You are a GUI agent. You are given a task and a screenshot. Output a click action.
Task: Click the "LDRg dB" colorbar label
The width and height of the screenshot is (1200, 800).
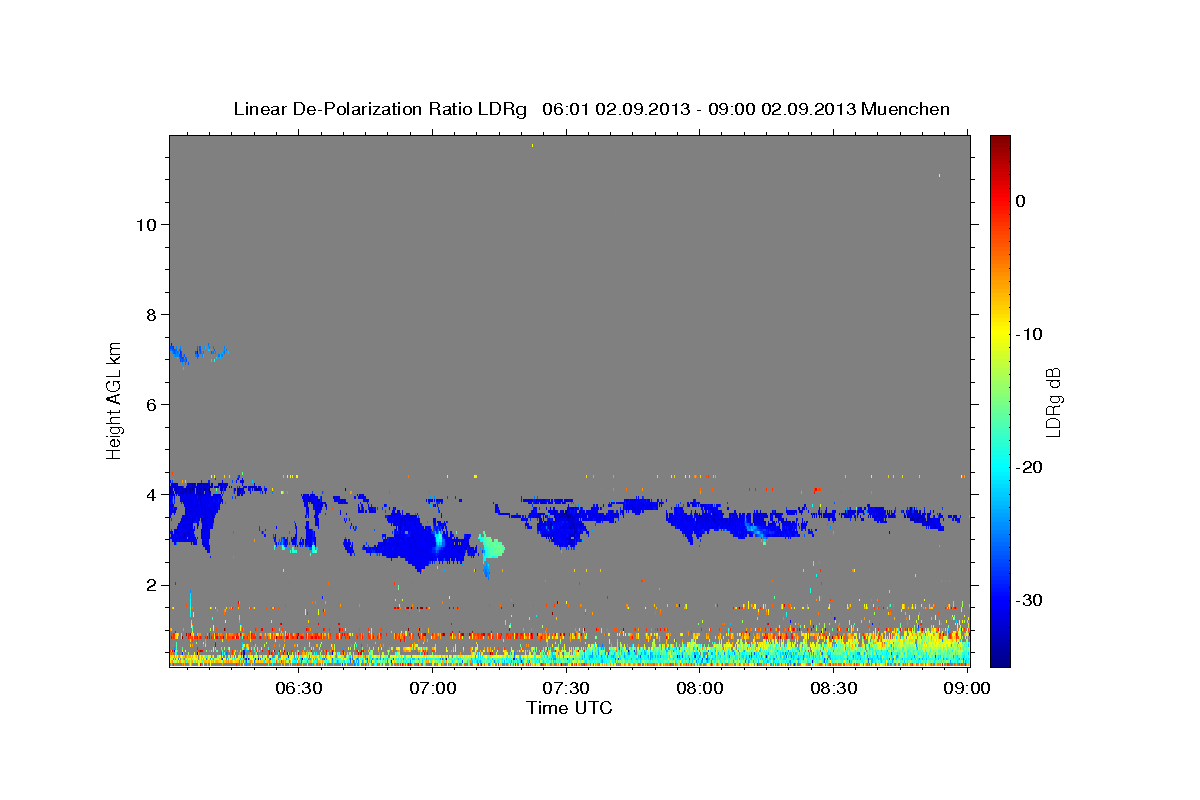(x=1052, y=400)
